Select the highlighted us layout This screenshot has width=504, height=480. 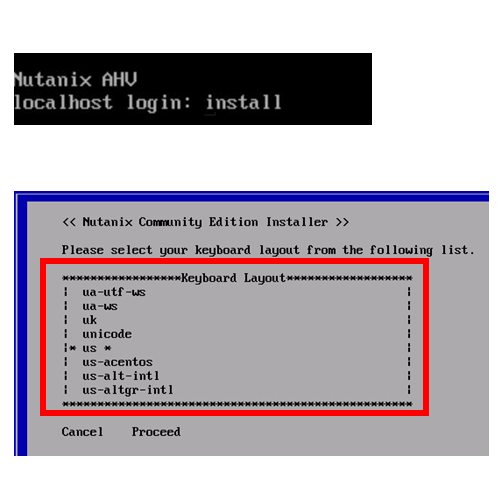89,348
